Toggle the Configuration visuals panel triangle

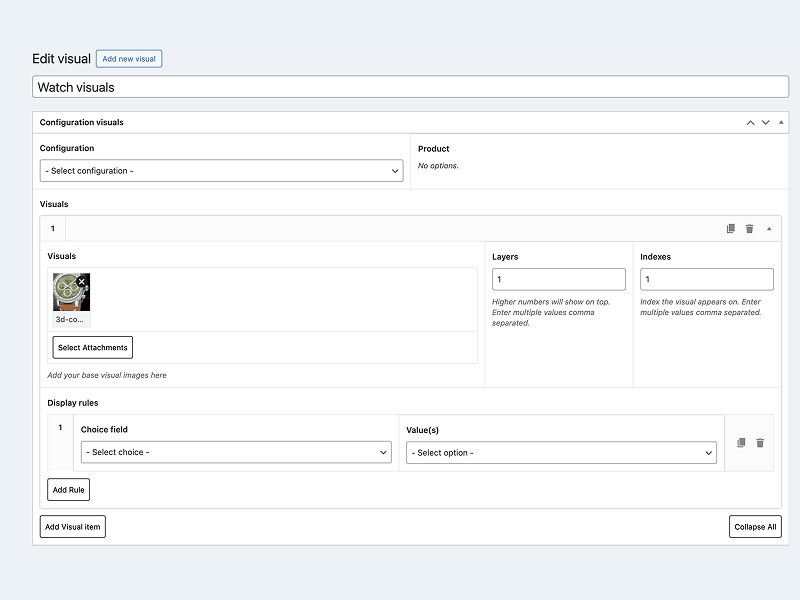(x=781, y=122)
